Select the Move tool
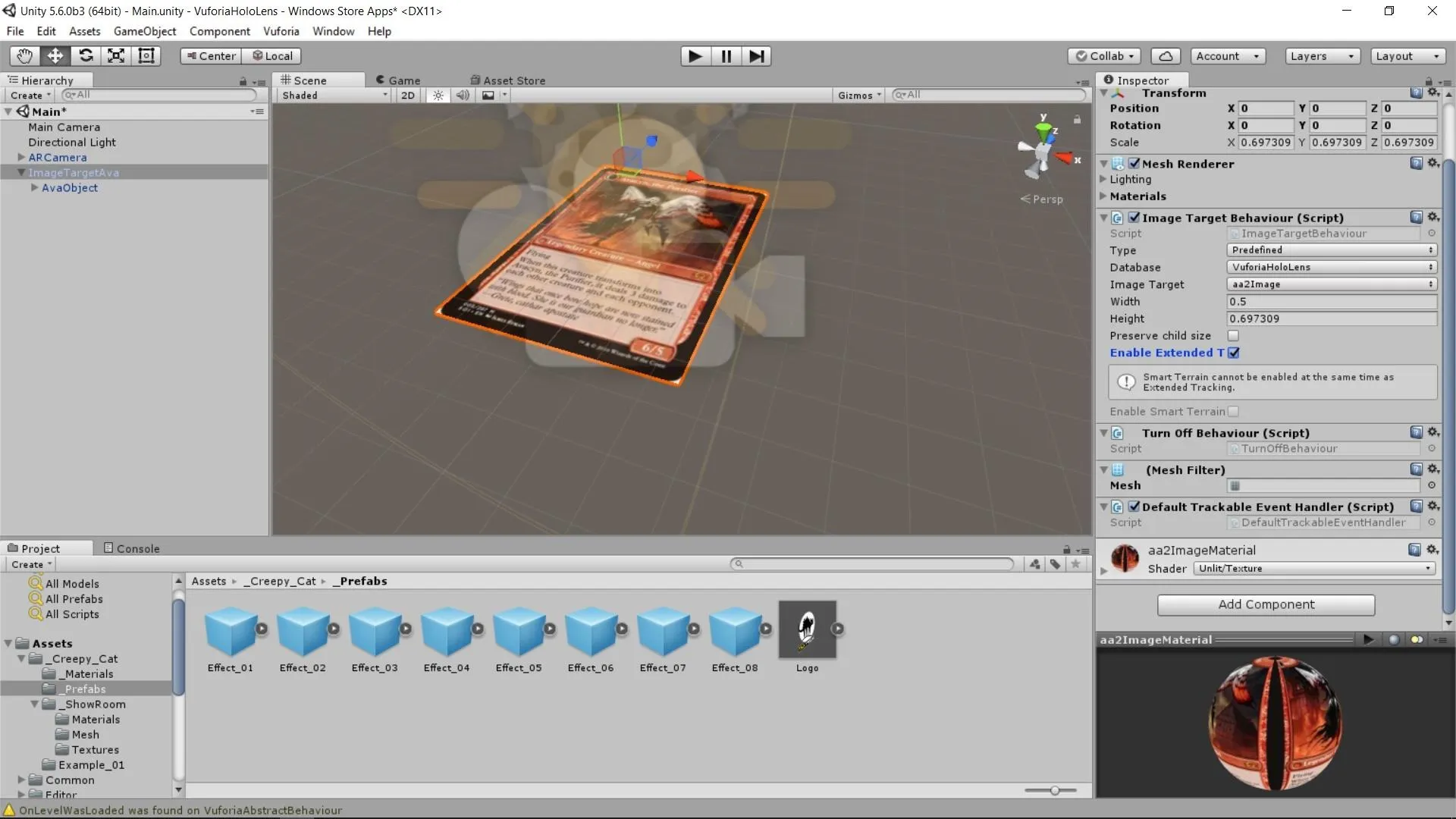 [x=55, y=55]
